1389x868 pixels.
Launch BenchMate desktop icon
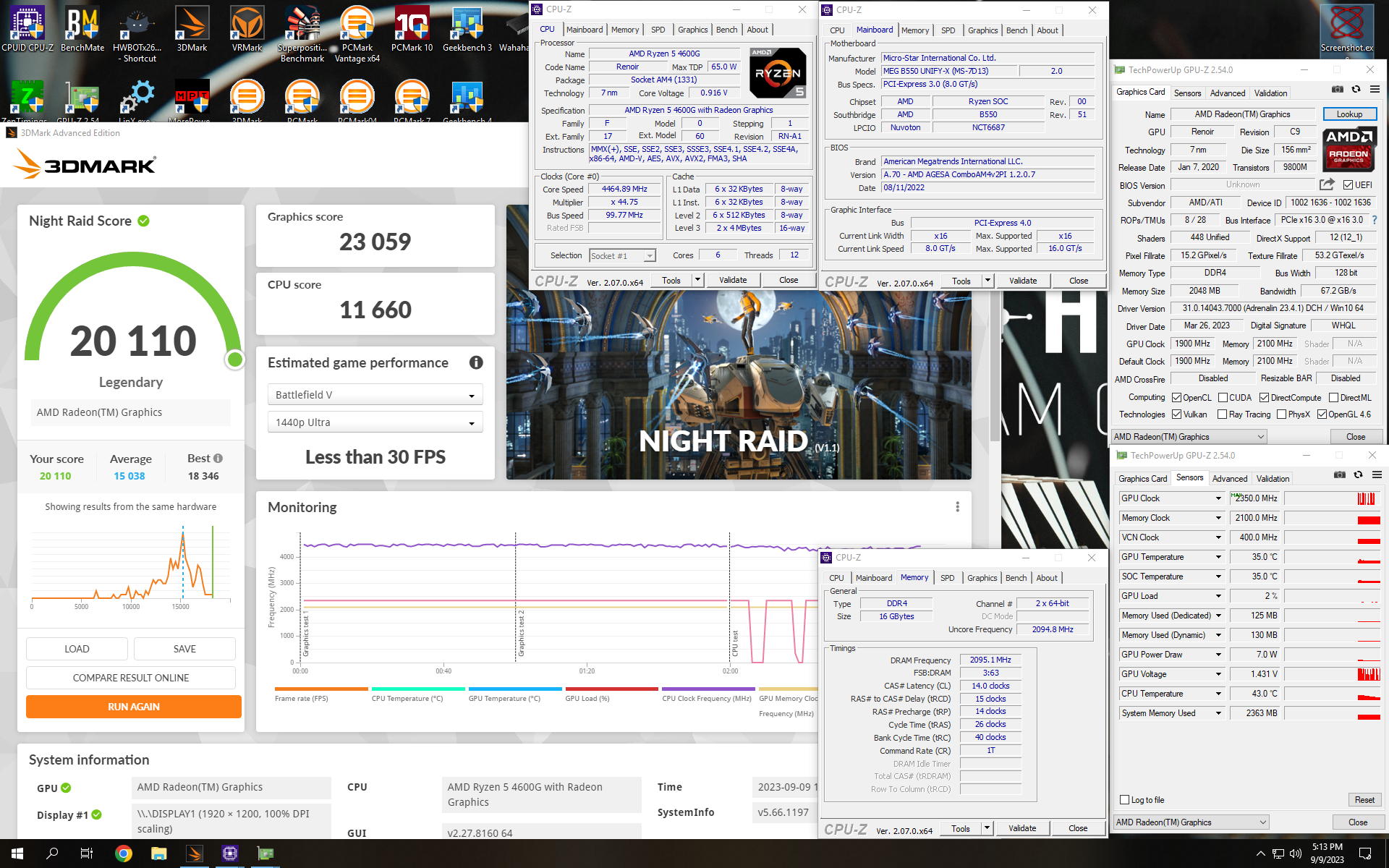82,29
